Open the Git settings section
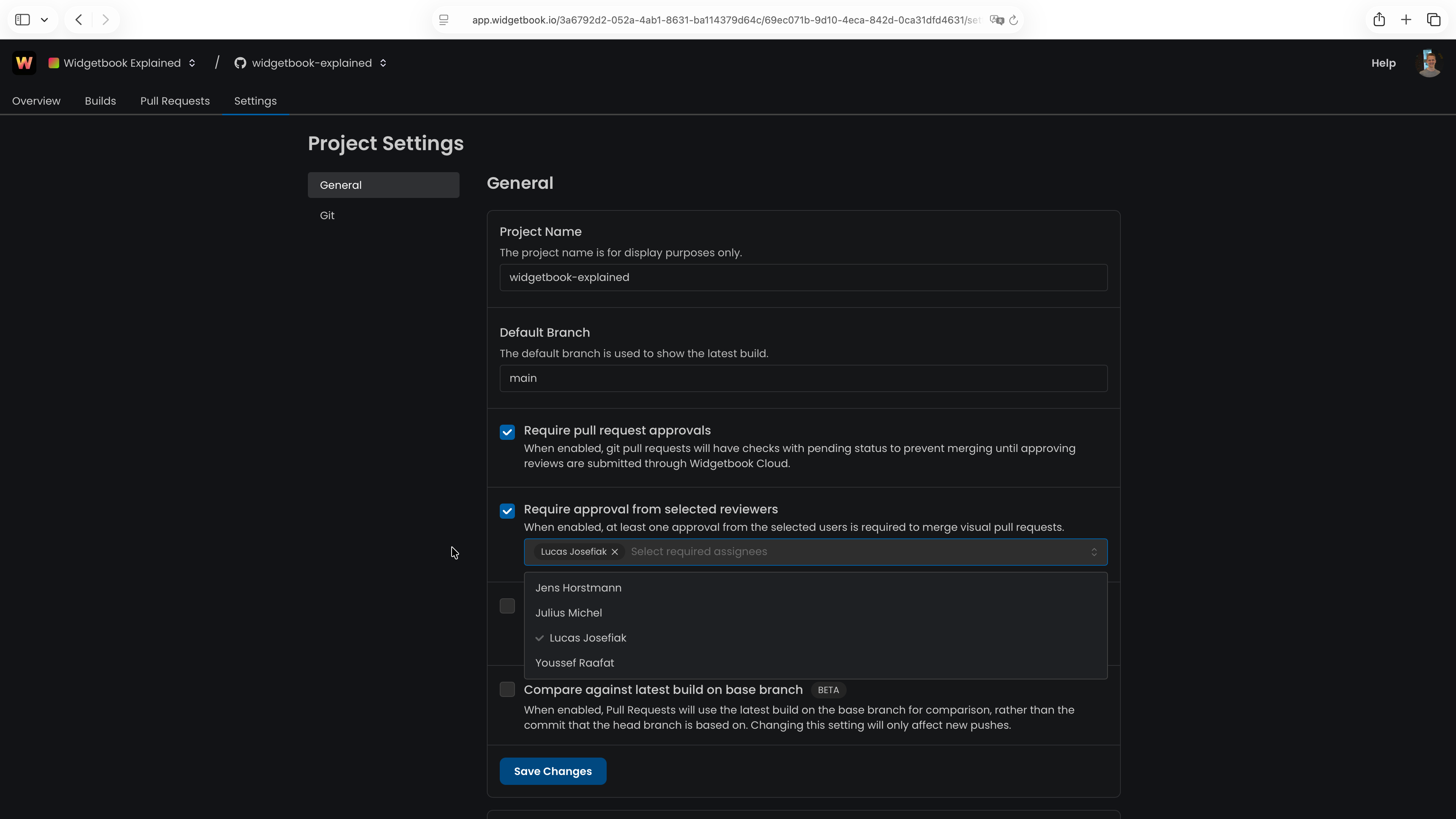This screenshot has width=1456, height=819. click(x=327, y=215)
